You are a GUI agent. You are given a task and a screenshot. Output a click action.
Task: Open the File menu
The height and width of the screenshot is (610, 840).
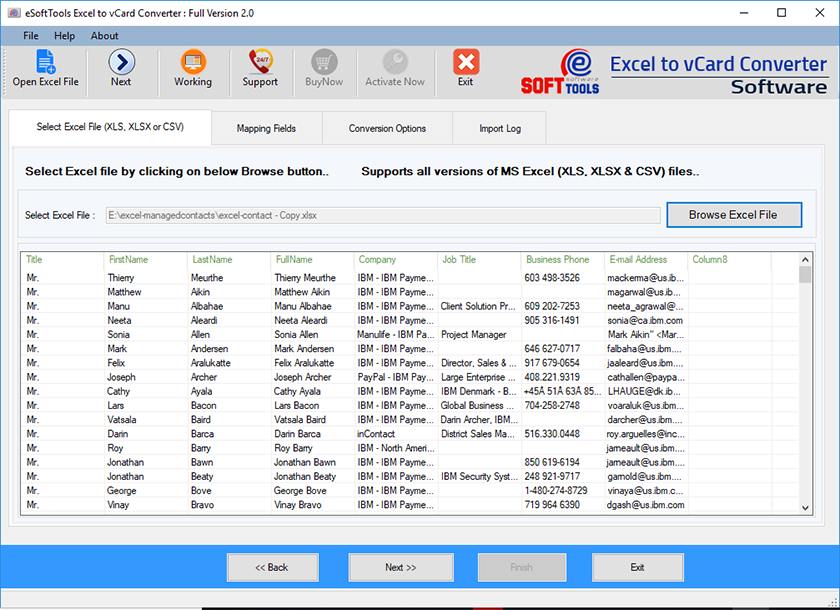[31, 36]
